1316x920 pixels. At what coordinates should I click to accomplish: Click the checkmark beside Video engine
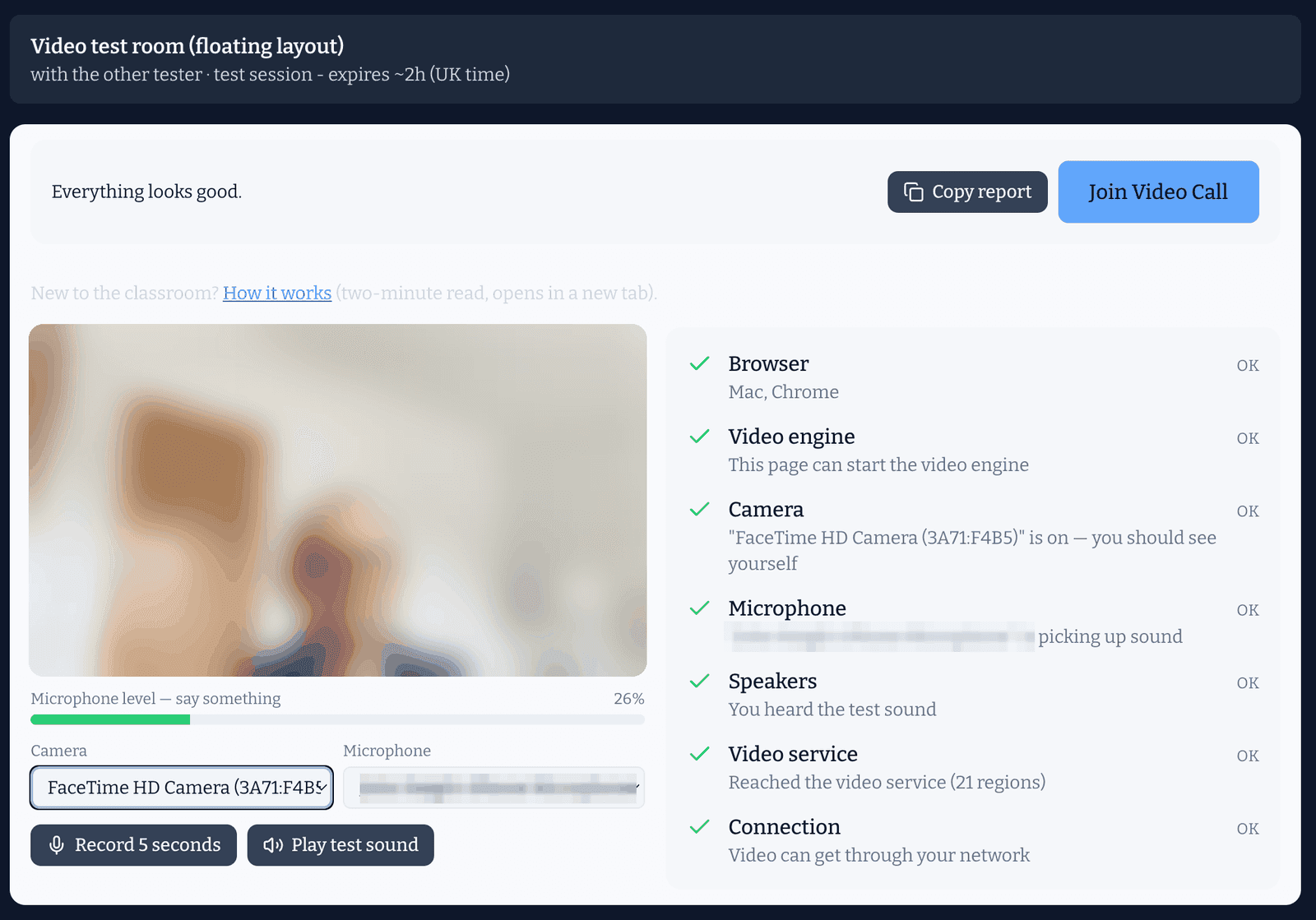click(700, 437)
